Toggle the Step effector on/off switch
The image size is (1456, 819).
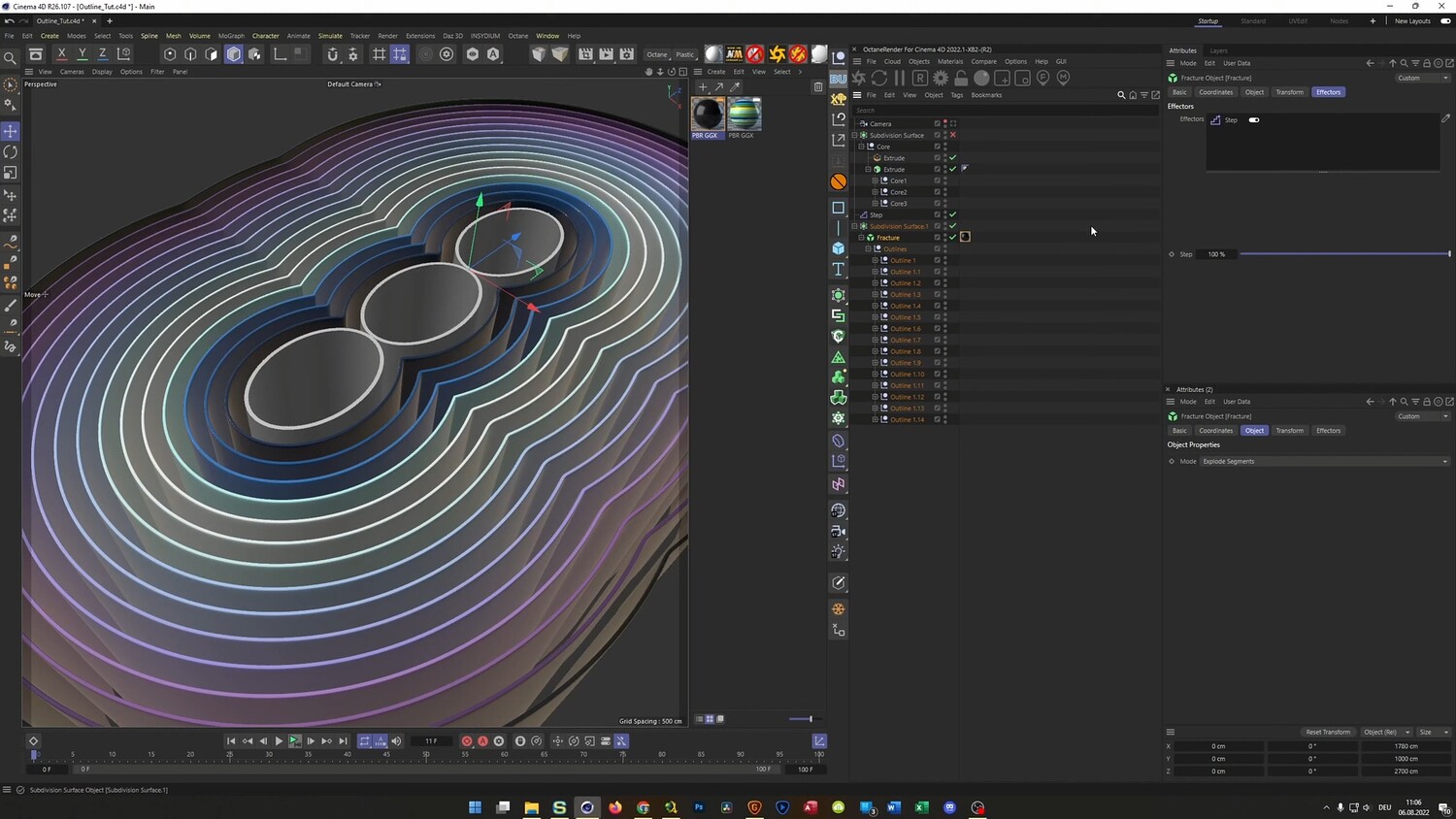point(1254,120)
